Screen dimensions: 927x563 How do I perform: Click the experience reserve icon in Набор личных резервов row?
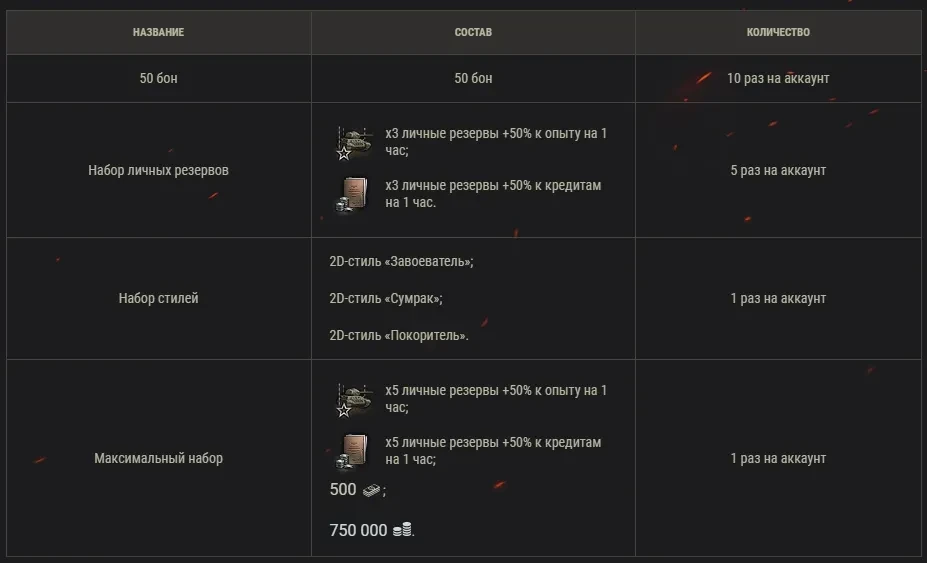tap(352, 143)
